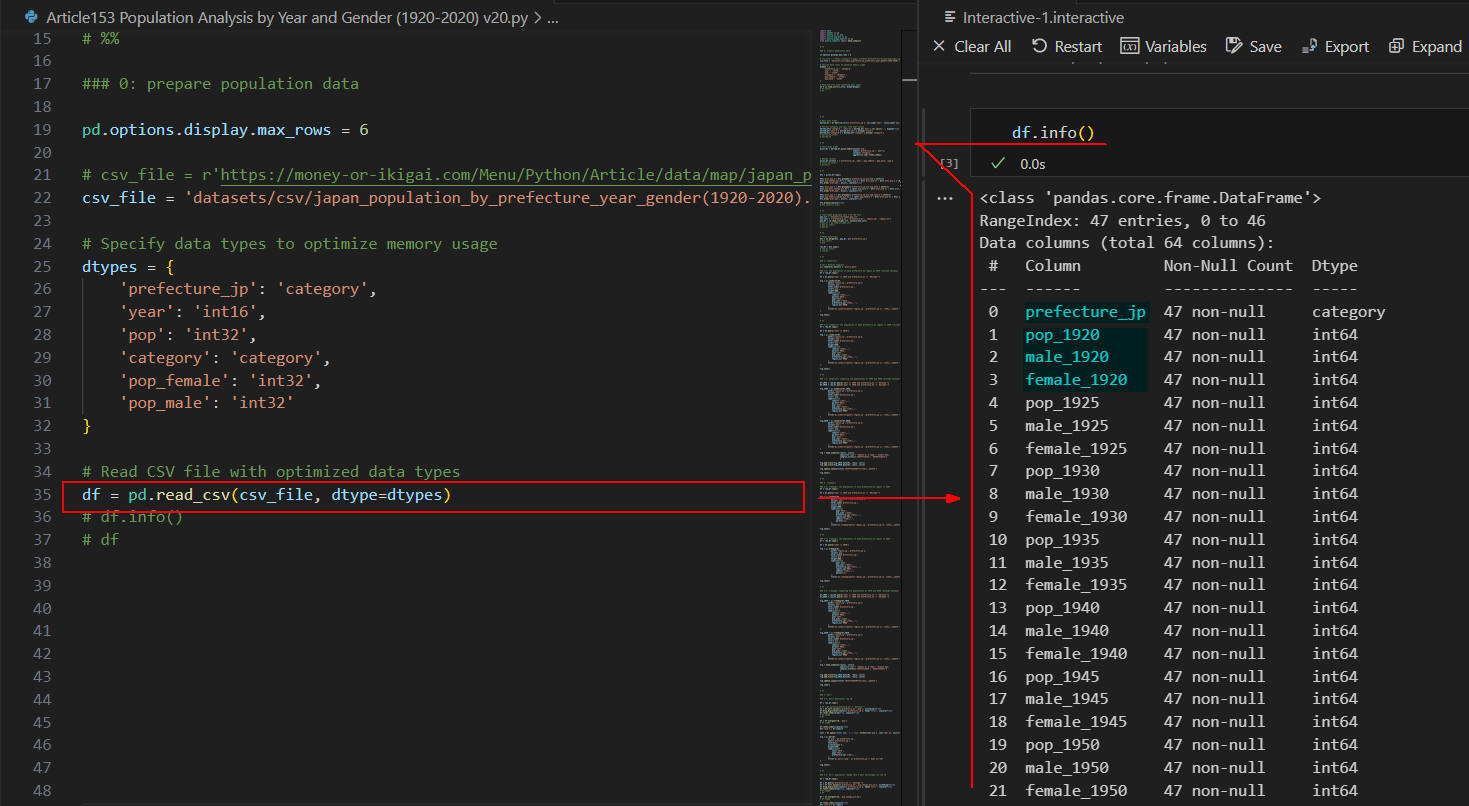Click the female_1930 output row name
1469x806 pixels.
(1076, 517)
